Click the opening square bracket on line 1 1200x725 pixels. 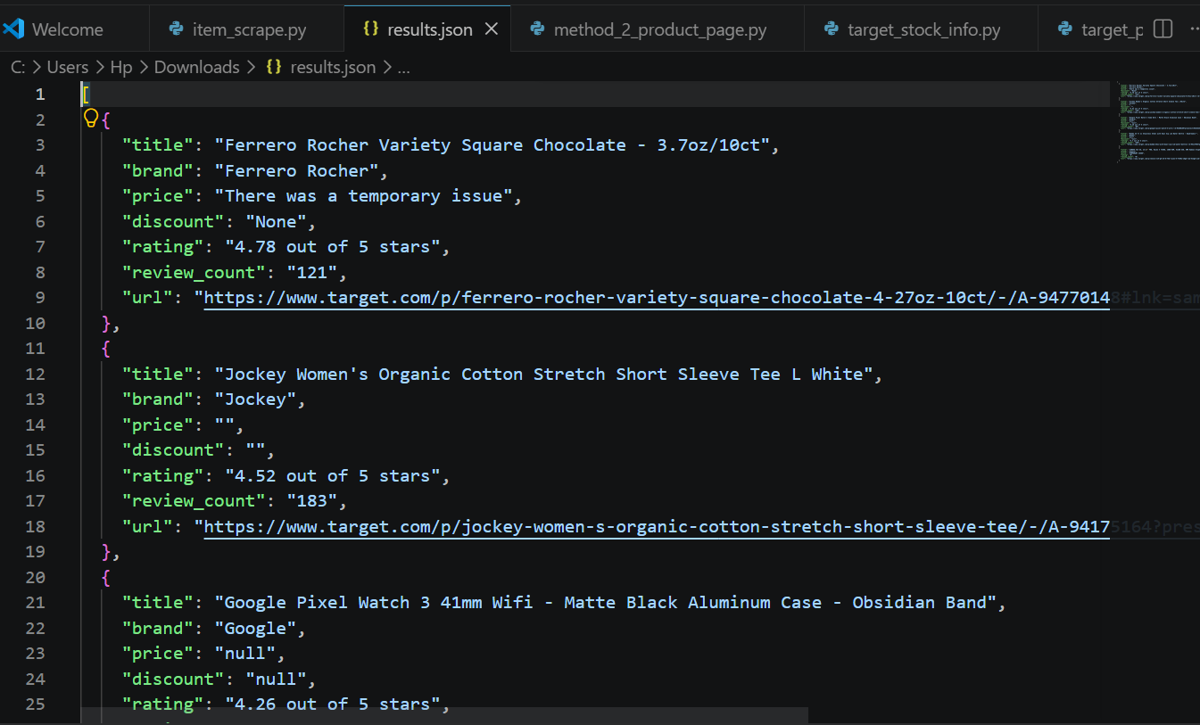tap(87, 94)
